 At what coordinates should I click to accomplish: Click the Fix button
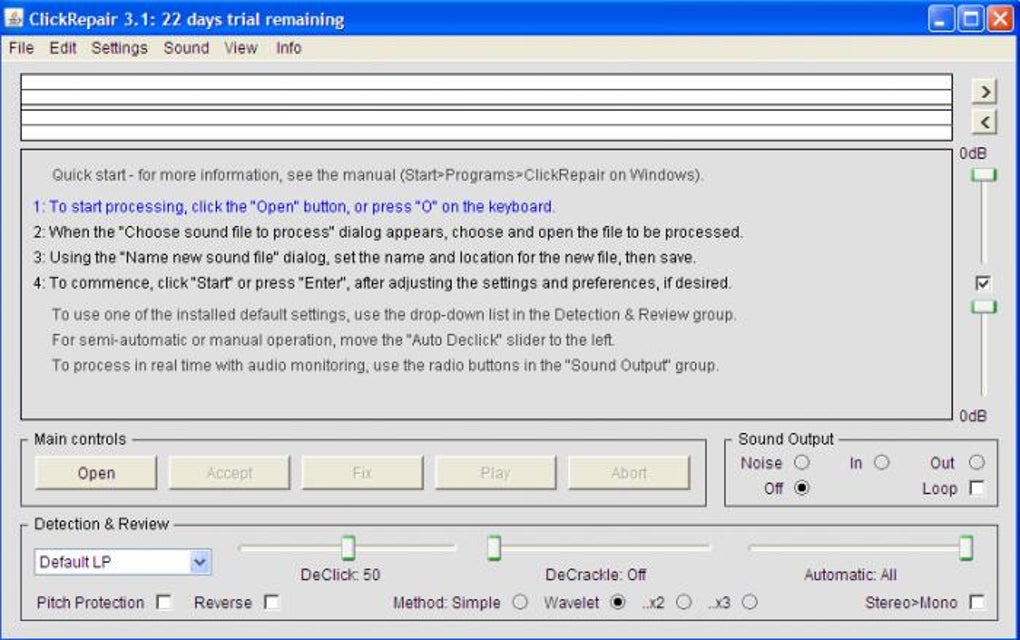coord(362,473)
